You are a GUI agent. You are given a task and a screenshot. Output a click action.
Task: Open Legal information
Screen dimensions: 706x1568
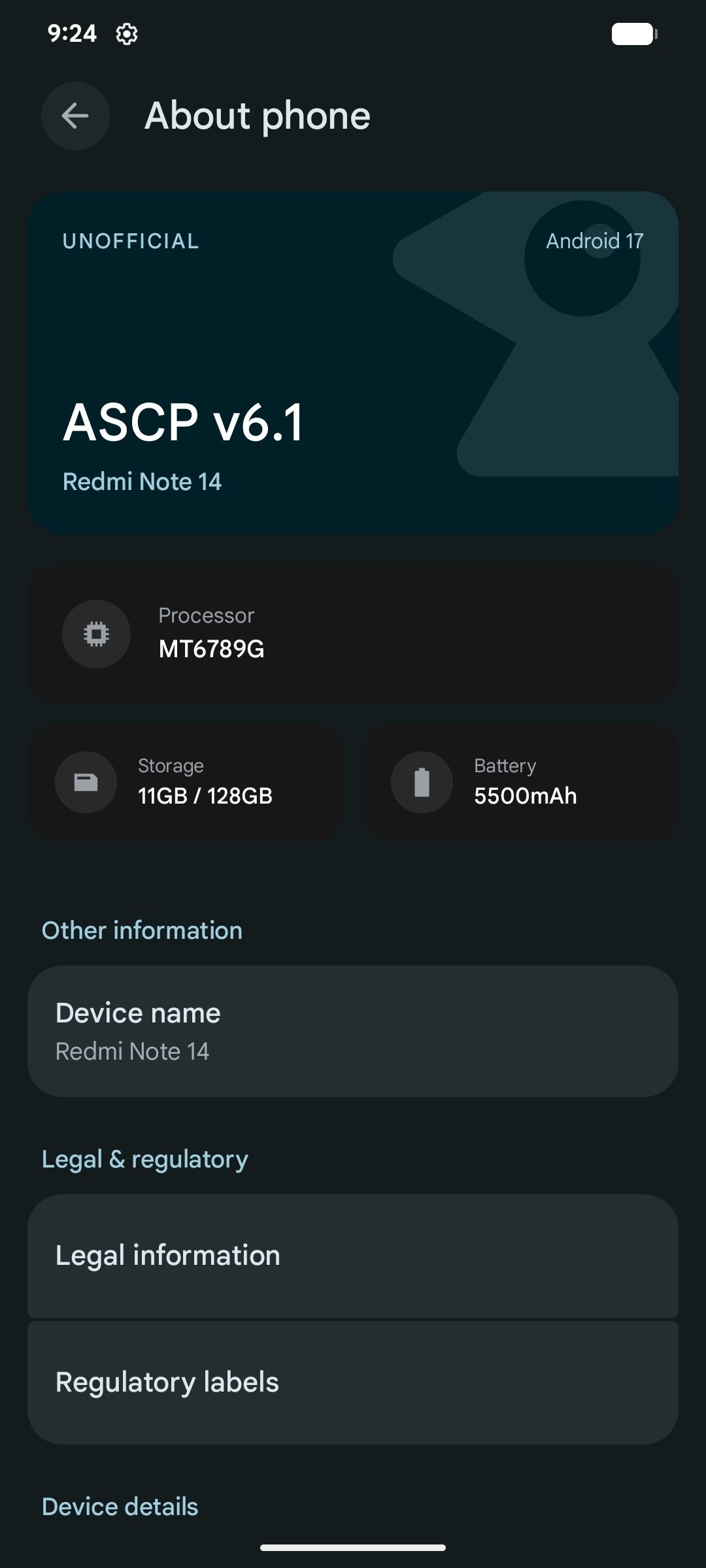(x=353, y=1256)
